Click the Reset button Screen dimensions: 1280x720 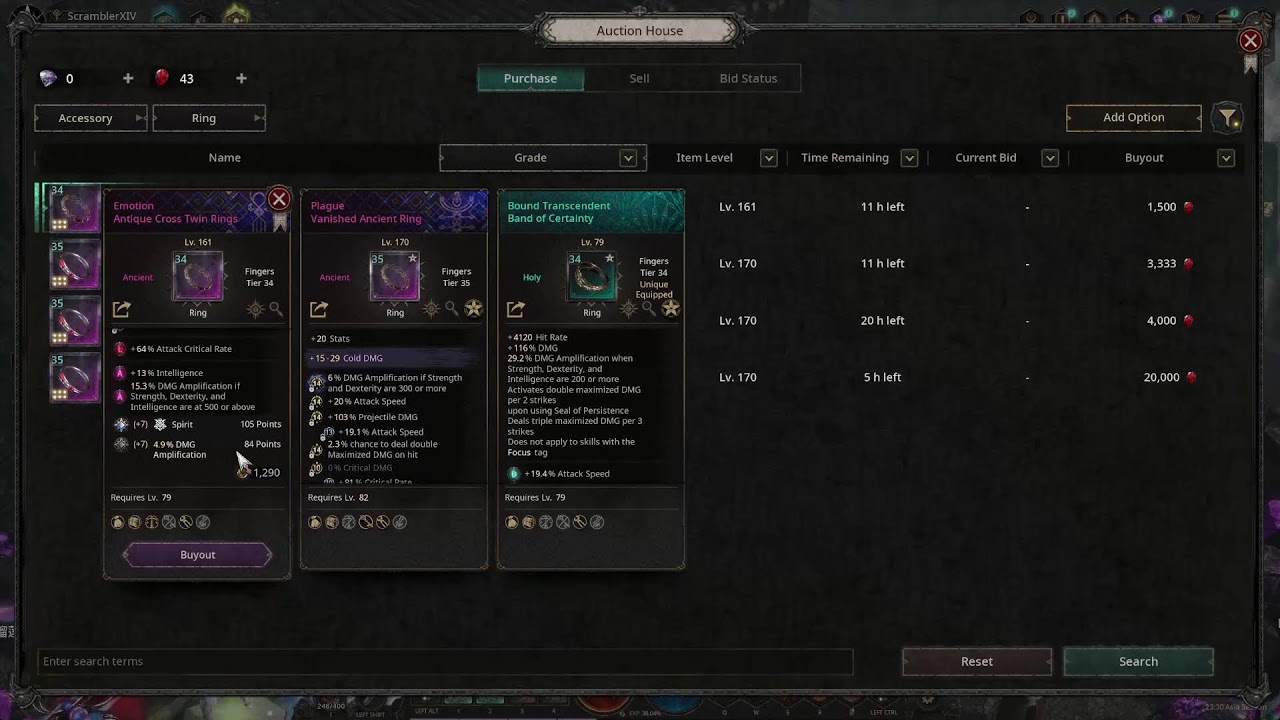pos(977,661)
